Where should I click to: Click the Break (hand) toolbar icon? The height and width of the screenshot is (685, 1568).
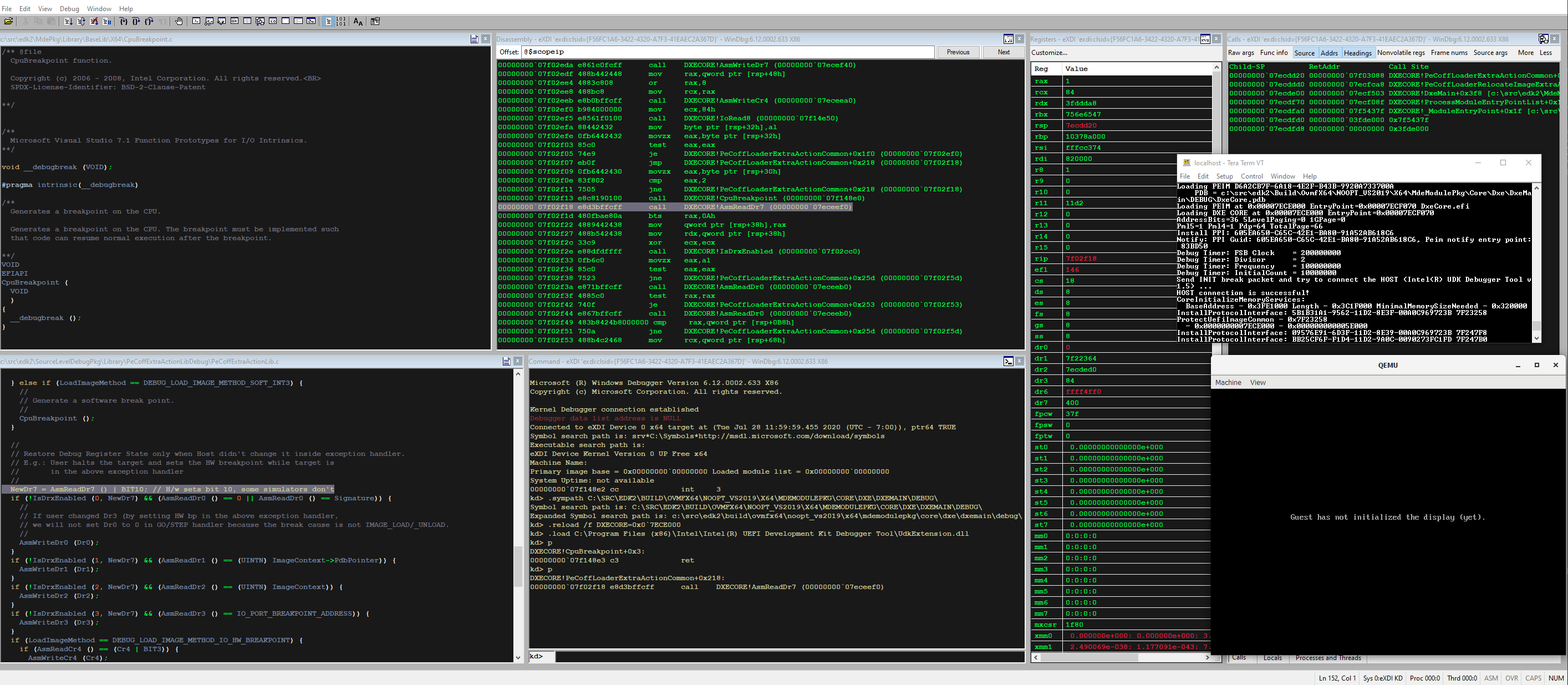[x=180, y=21]
